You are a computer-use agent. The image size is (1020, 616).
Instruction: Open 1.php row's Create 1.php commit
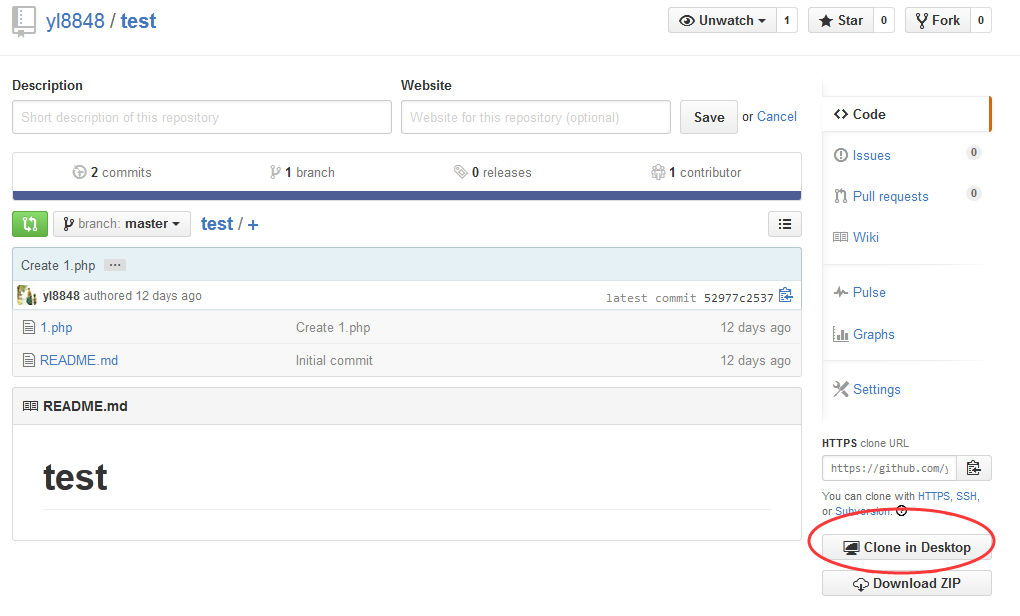333,327
